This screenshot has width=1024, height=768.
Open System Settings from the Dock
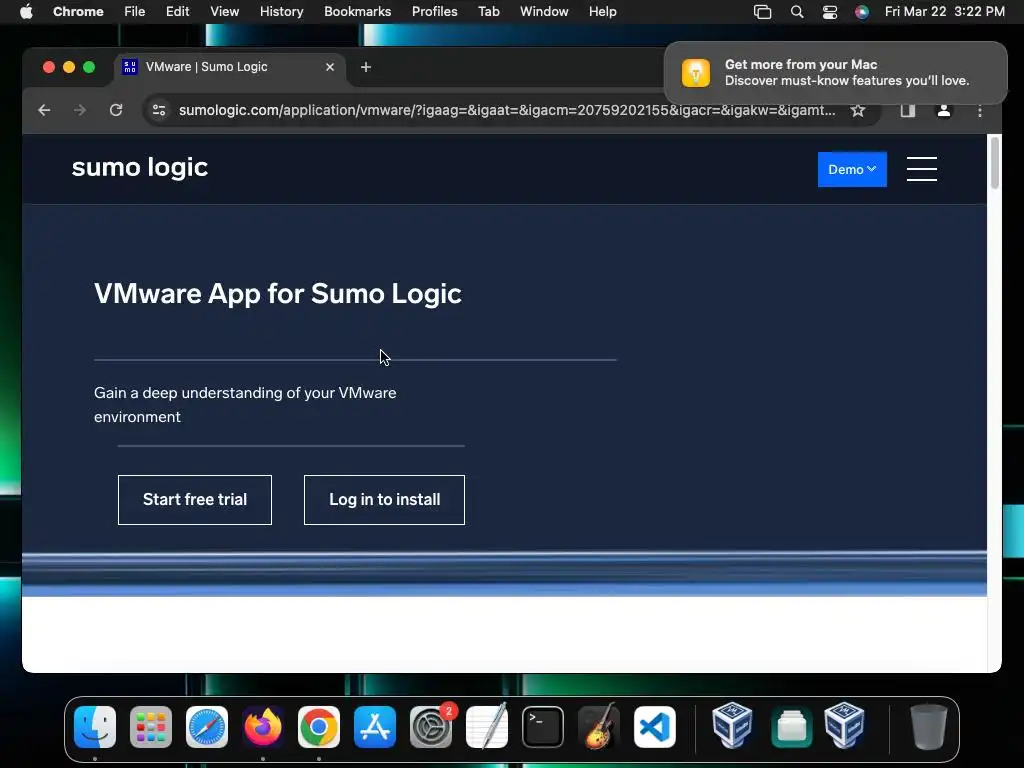(431, 727)
